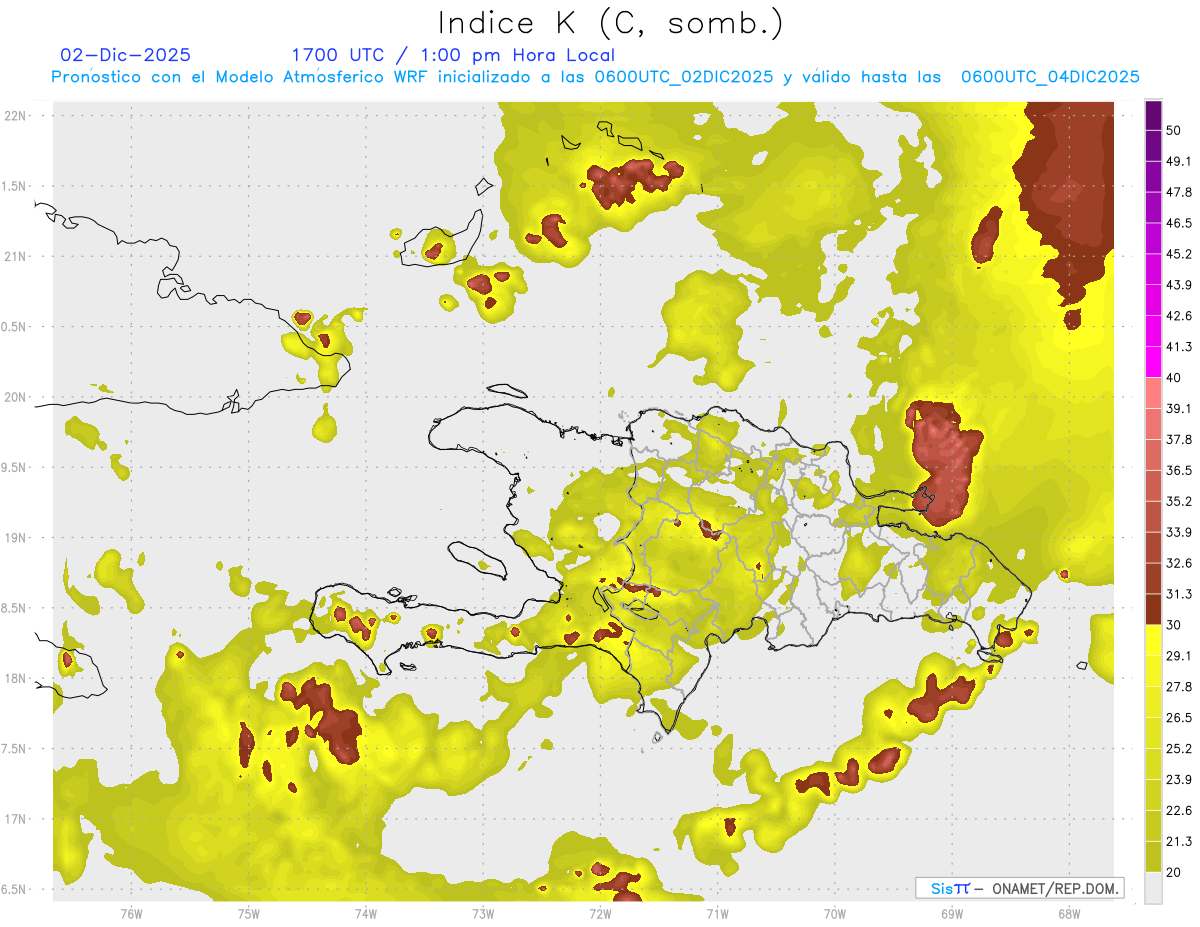Click the "21N" latitude label
Image resolution: width=1200 pixels, height=927 pixels.
15,256
